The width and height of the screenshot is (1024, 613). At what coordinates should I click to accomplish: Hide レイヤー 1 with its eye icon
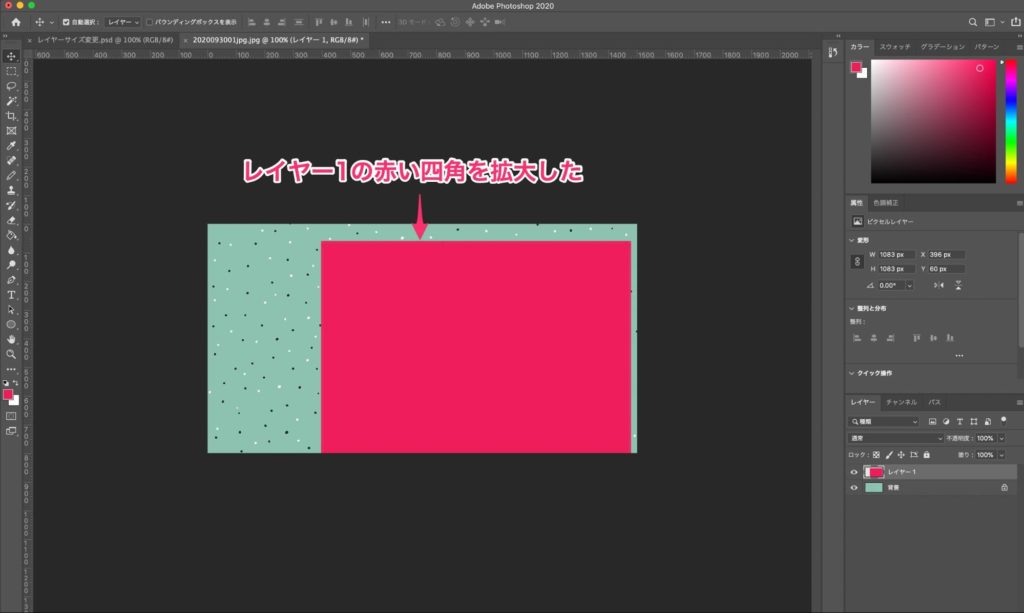[854, 472]
